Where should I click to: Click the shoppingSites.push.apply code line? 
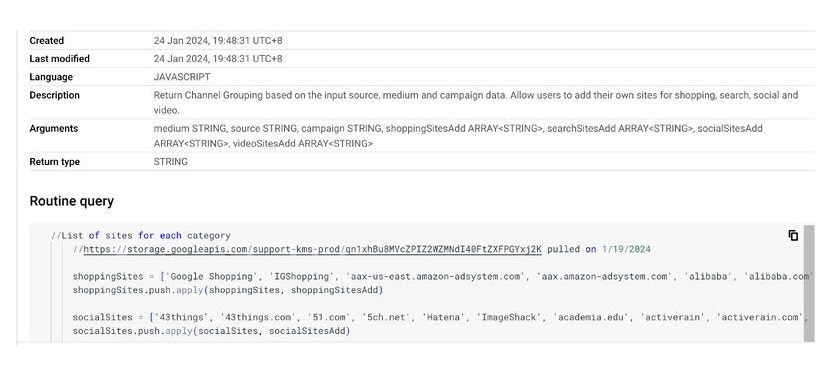pyautogui.click(x=228, y=290)
